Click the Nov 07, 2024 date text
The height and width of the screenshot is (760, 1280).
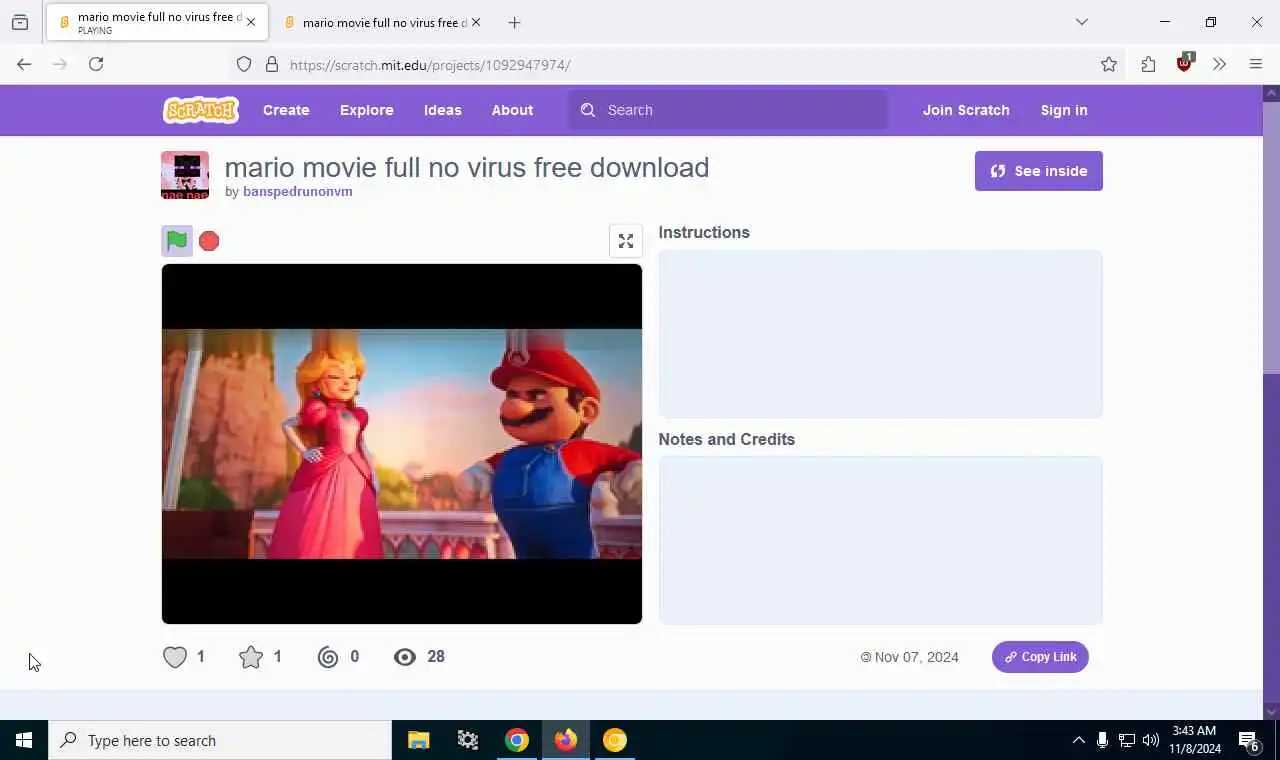(x=916, y=657)
